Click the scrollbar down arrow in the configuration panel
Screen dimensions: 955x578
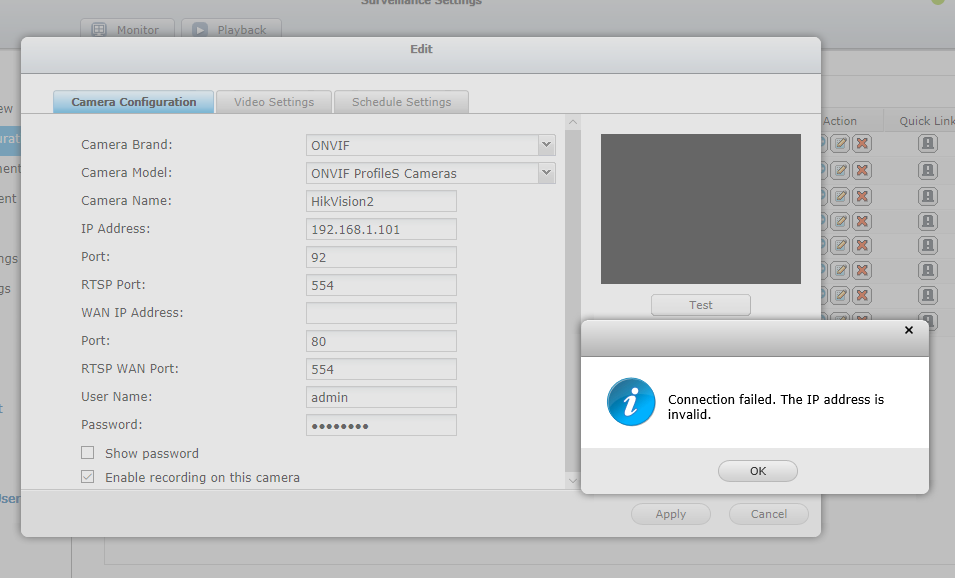coord(573,480)
